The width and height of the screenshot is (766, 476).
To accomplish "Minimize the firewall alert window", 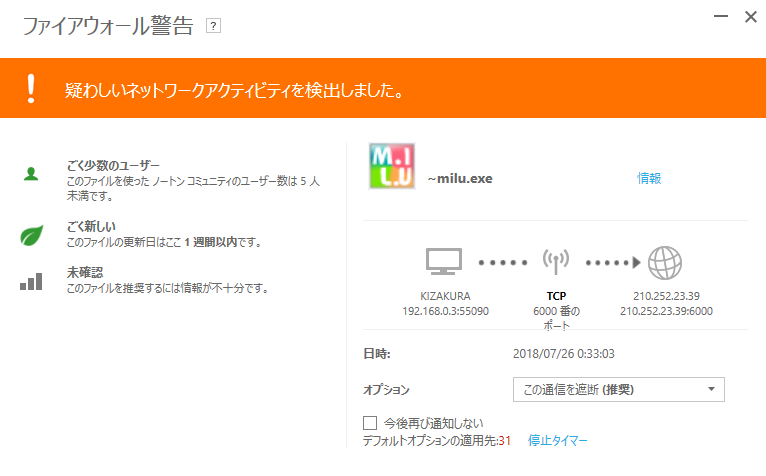I will (x=721, y=17).
